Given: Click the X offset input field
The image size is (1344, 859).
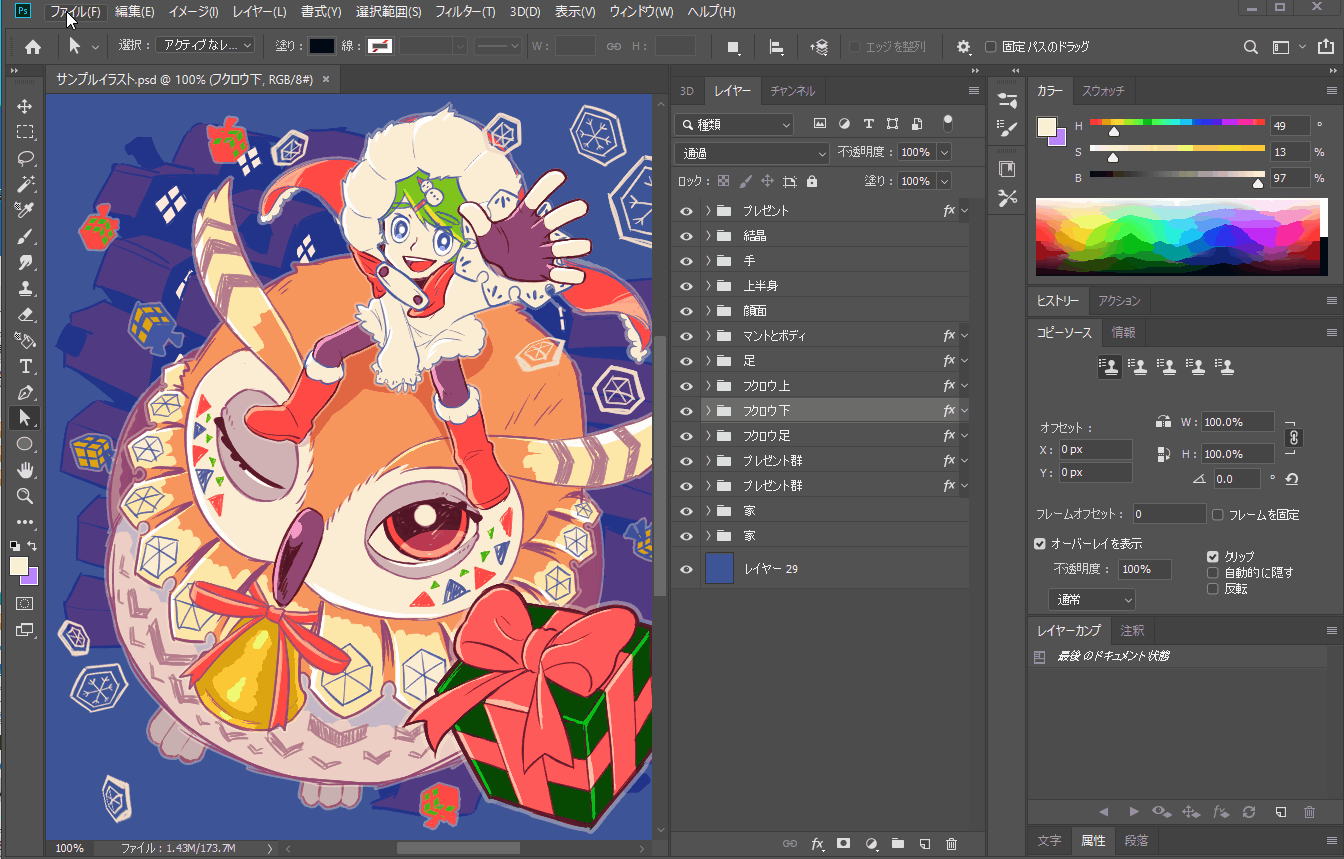Looking at the screenshot, I should [x=1095, y=450].
